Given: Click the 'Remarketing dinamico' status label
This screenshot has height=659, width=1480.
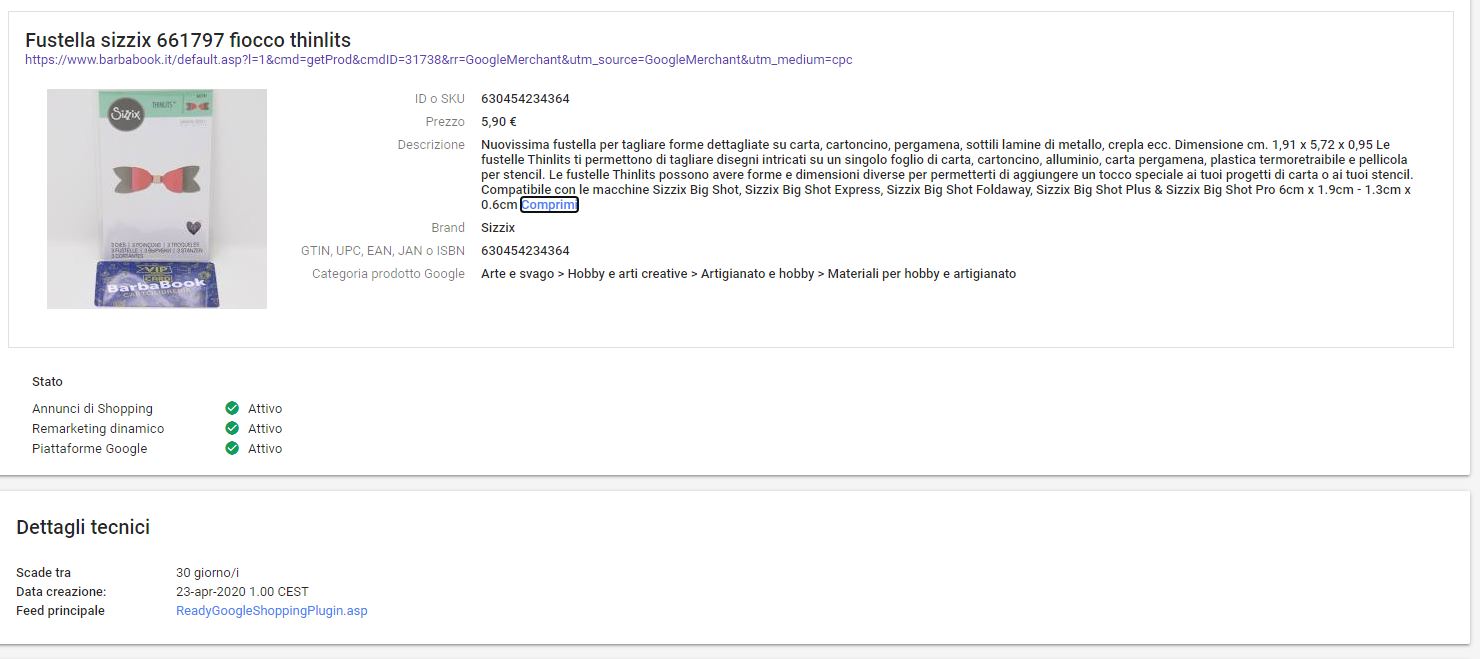Looking at the screenshot, I should pos(98,429).
